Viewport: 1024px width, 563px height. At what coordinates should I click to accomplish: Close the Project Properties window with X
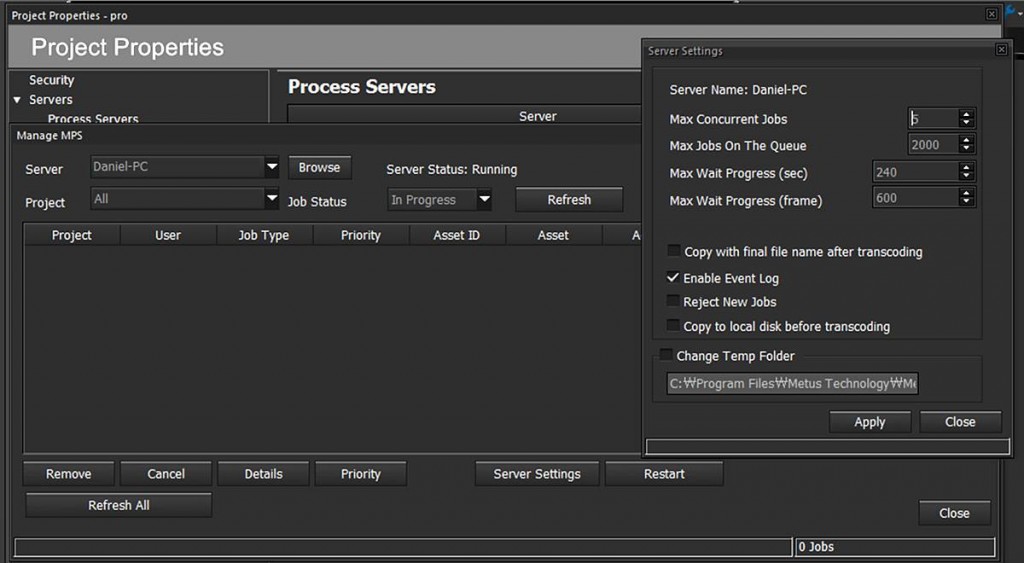click(x=991, y=14)
